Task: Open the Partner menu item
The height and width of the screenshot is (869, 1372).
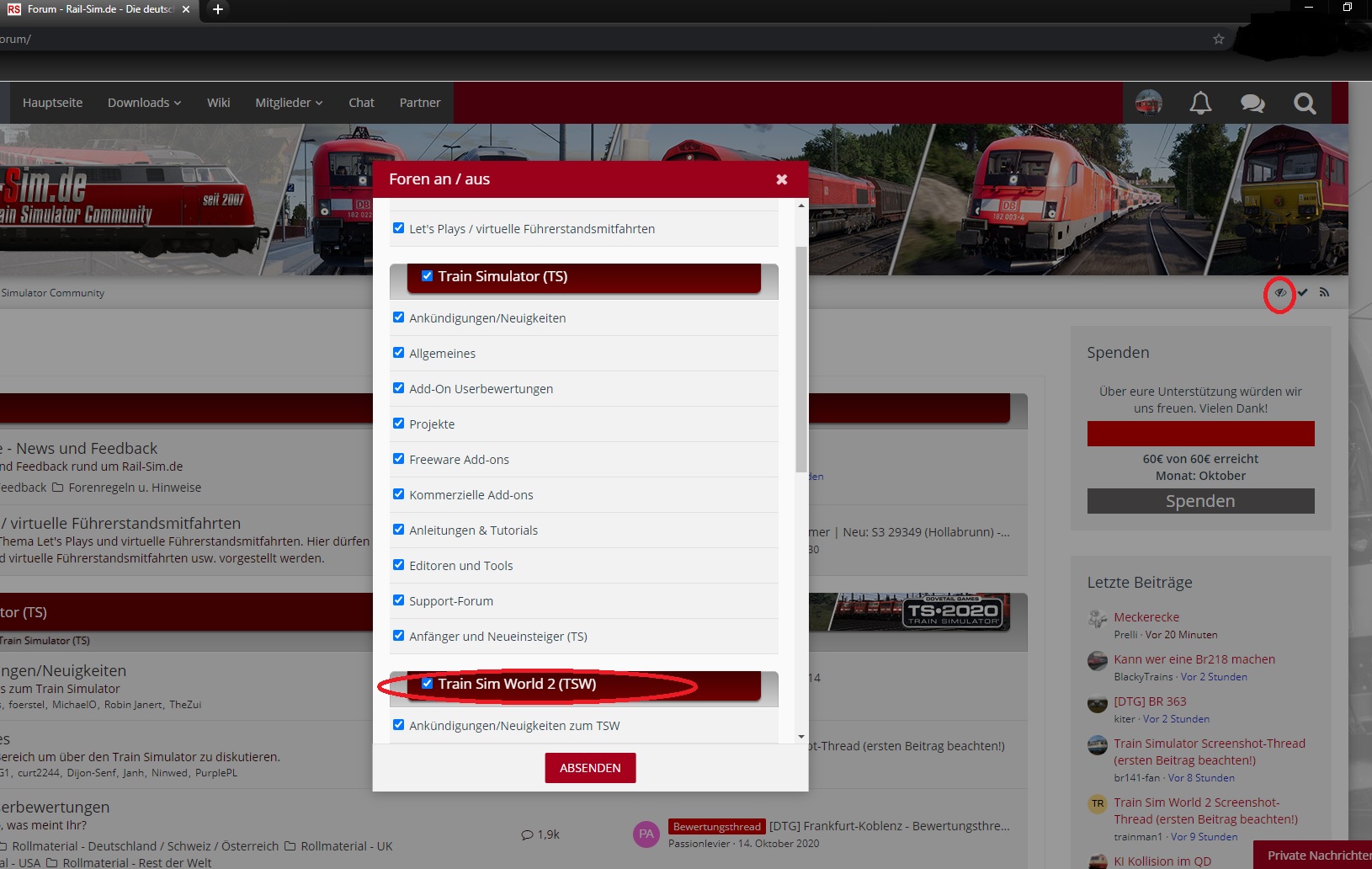Action: tap(420, 103)
